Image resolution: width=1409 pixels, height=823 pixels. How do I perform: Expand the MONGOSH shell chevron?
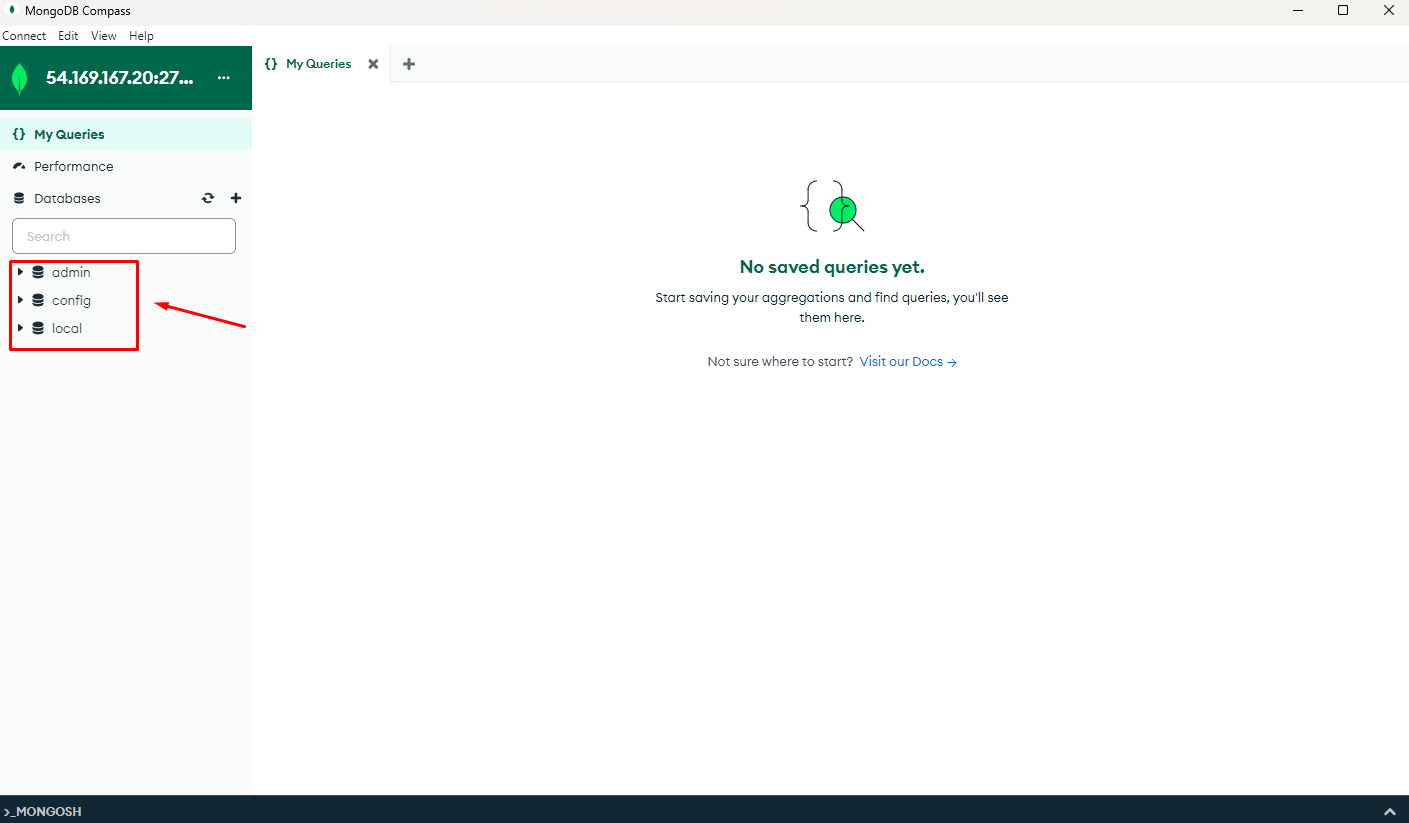[x=1389, y=811]
